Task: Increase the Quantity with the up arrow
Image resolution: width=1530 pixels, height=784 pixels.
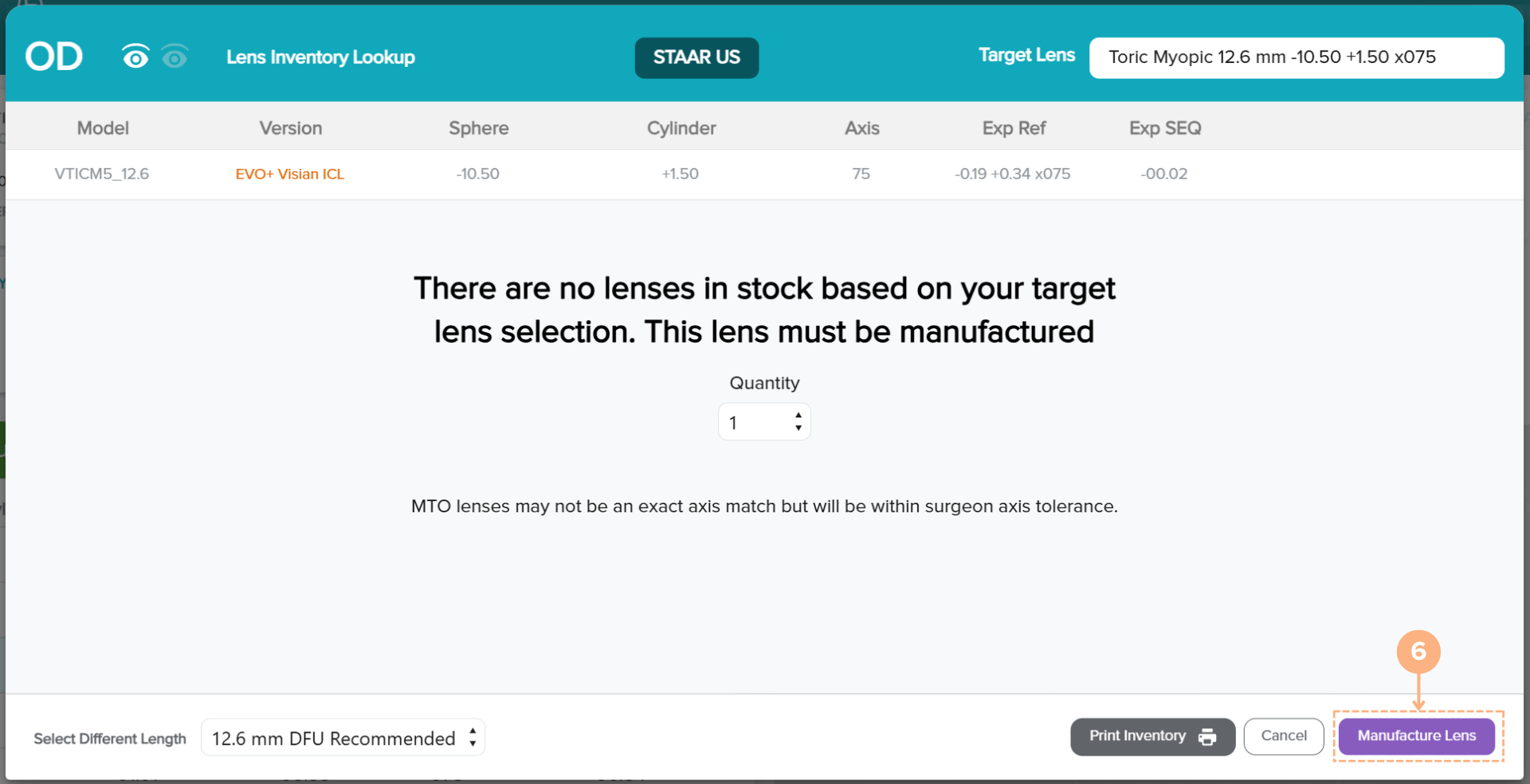Action: click(x=798, y=415)
